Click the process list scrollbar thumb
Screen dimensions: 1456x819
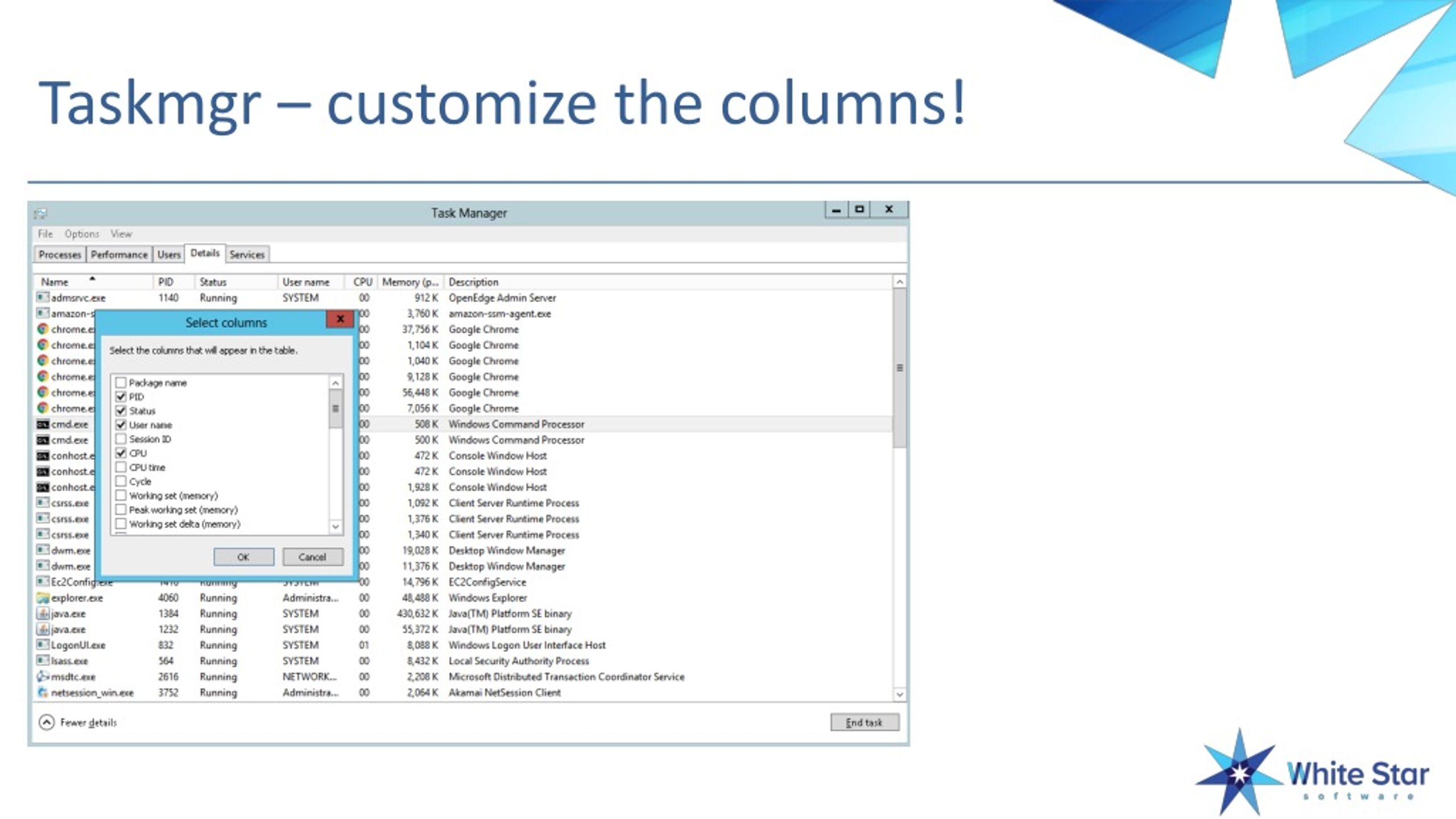[899, 368]
